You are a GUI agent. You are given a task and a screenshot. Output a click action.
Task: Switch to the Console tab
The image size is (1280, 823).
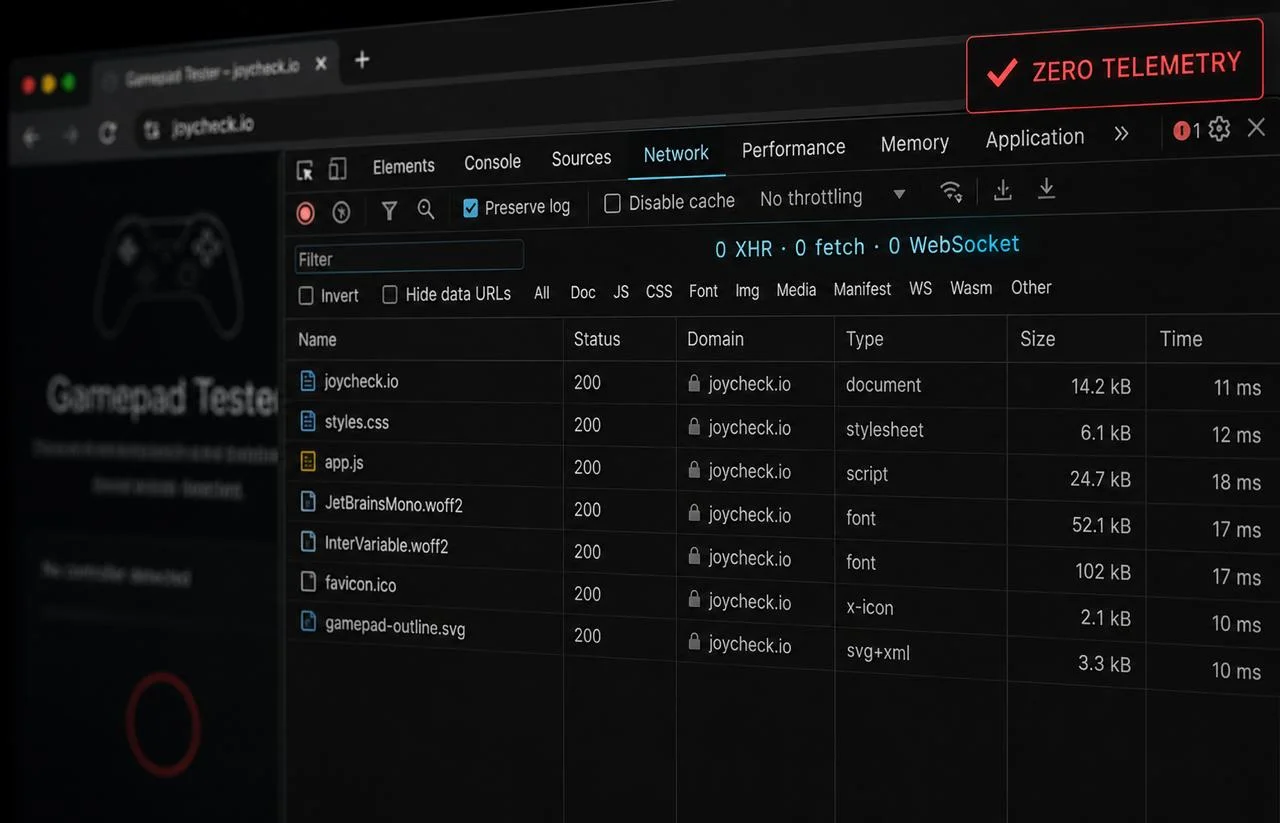click(x=492, y=162)
